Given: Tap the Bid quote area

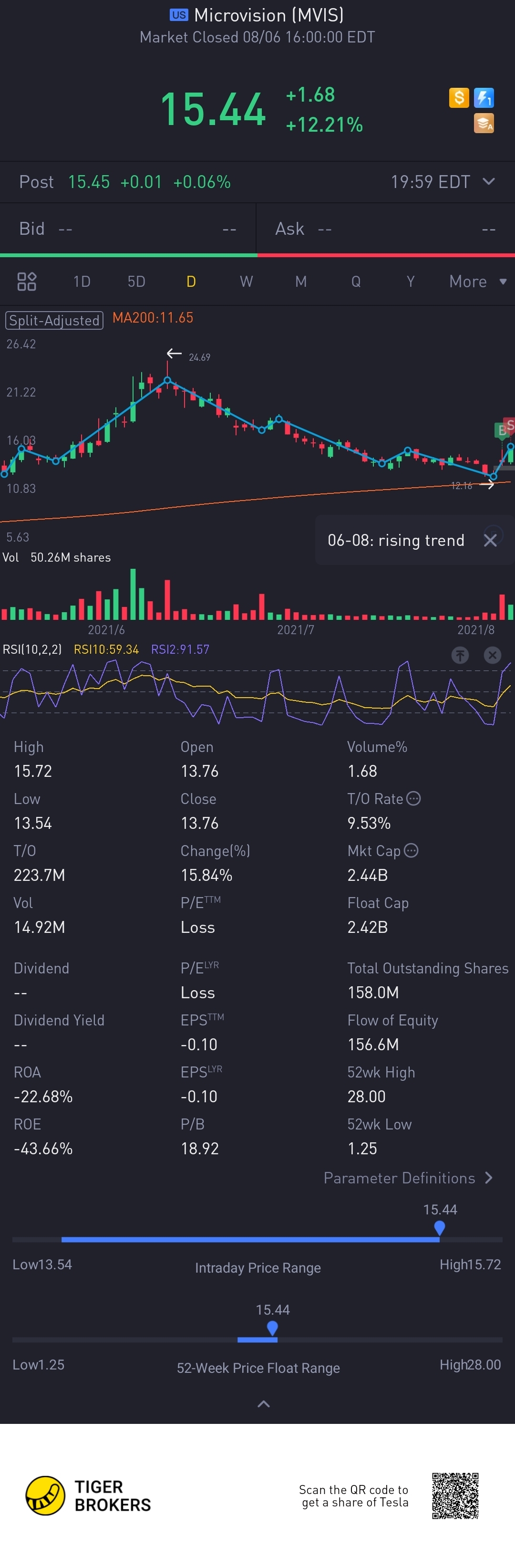Looking at the screenshot, I should tap(128, 229).
